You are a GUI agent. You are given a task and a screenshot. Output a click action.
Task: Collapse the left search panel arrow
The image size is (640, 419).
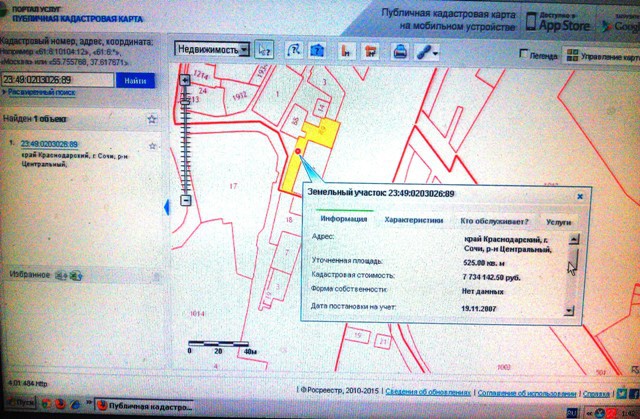coord(166,207)
